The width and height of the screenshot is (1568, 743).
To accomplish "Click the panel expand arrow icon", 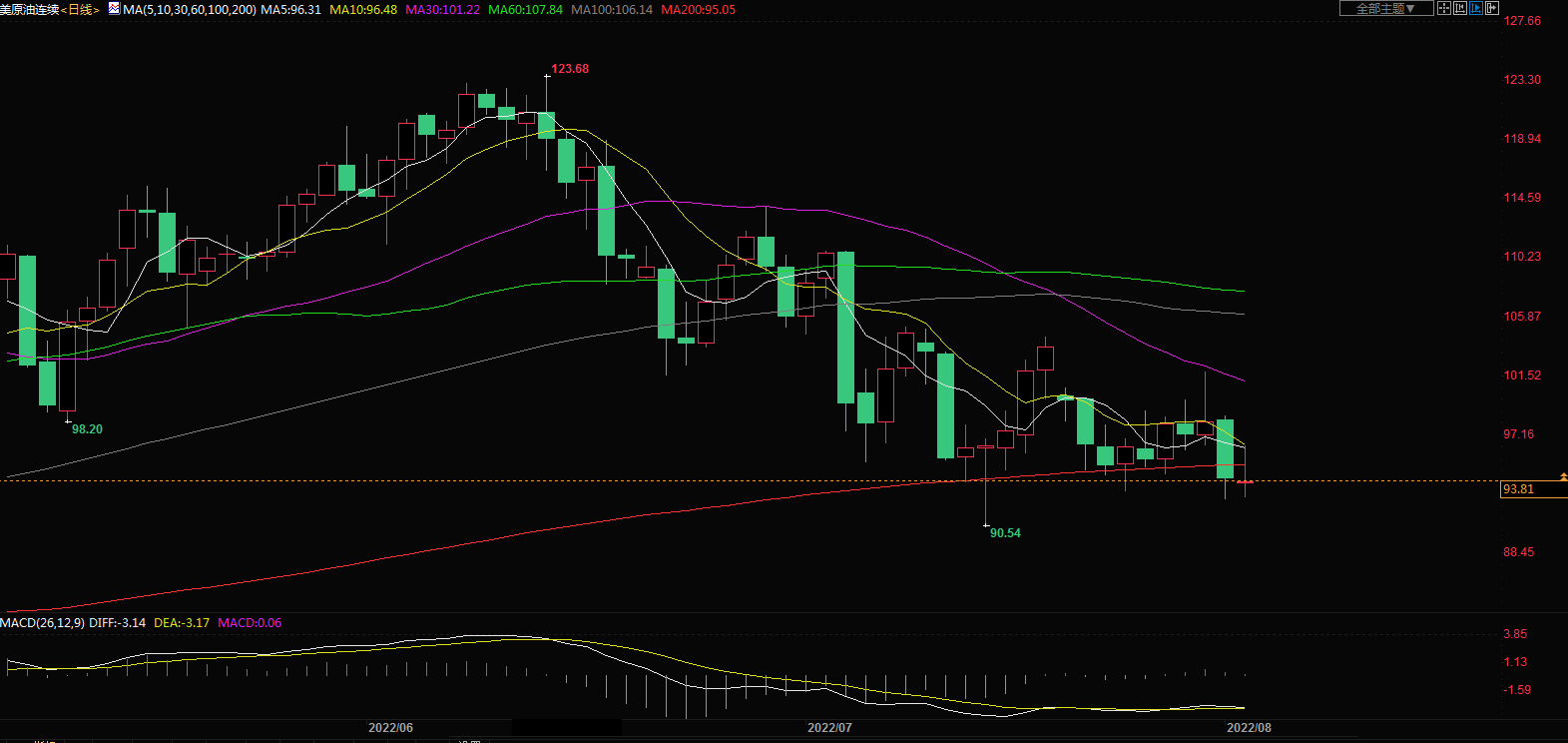I will pyautogui.click(x=1492, y=8).
